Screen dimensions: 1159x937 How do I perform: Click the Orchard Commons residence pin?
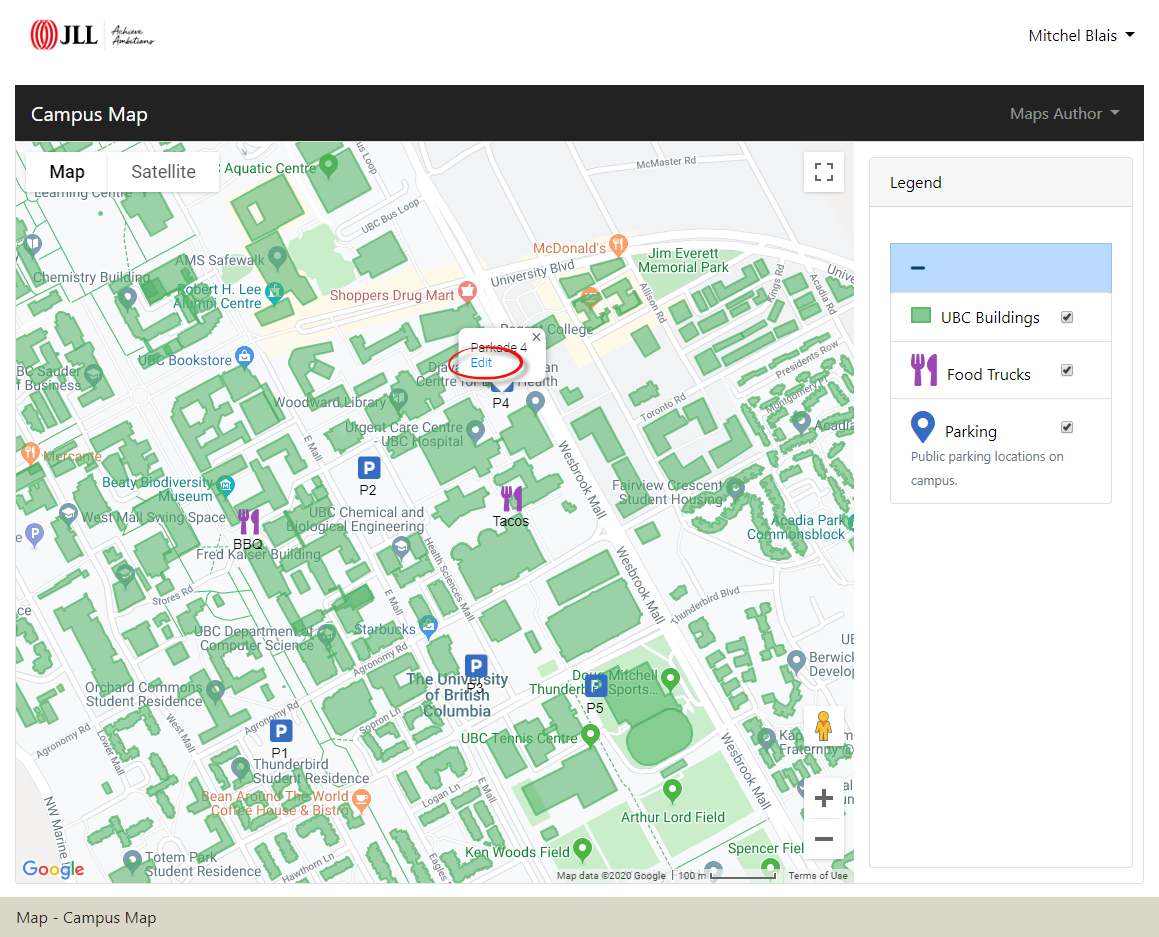point(215,690)
